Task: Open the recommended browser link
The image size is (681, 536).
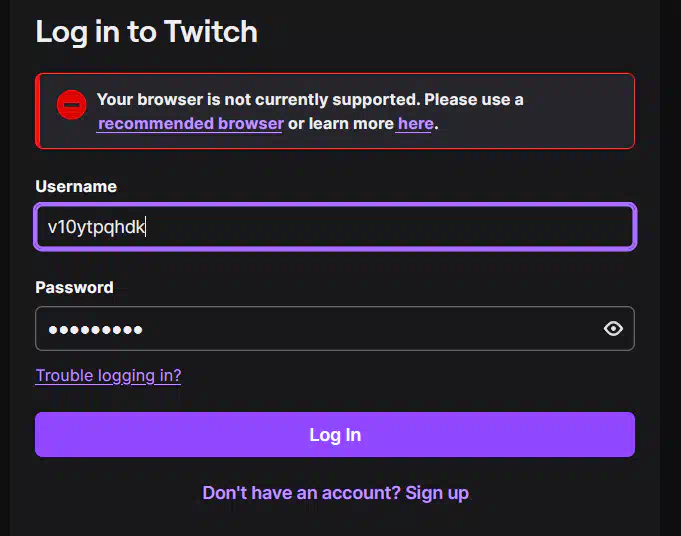Action: (x=190, y=124)
